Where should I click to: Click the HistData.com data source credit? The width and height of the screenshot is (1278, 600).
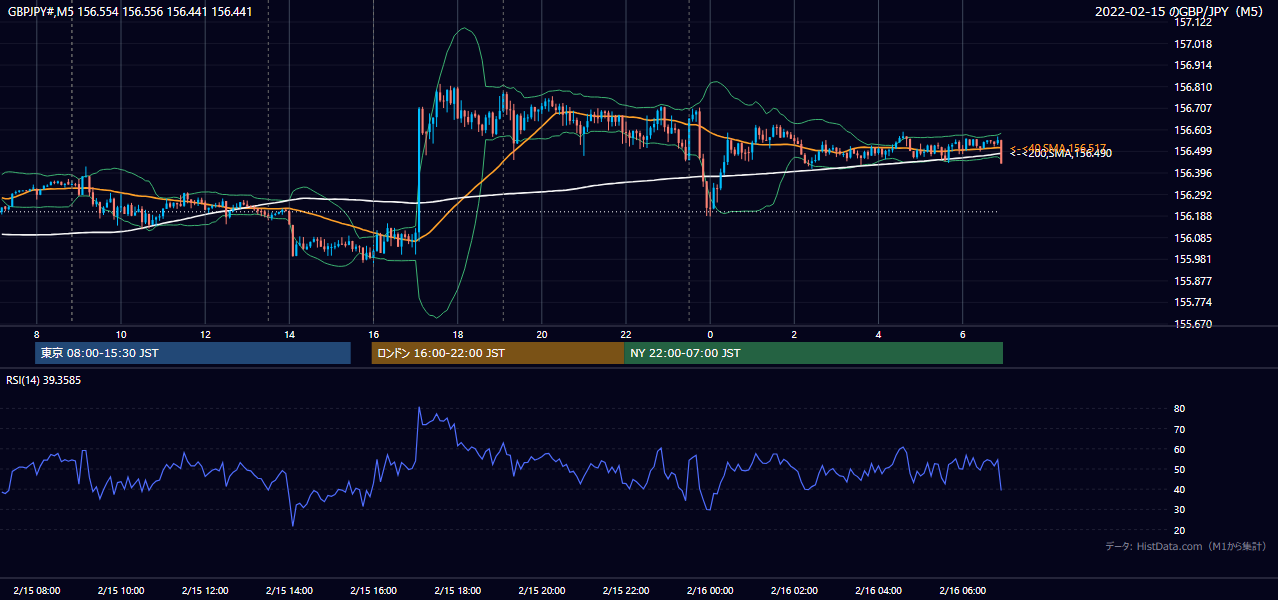[1186, 546]
